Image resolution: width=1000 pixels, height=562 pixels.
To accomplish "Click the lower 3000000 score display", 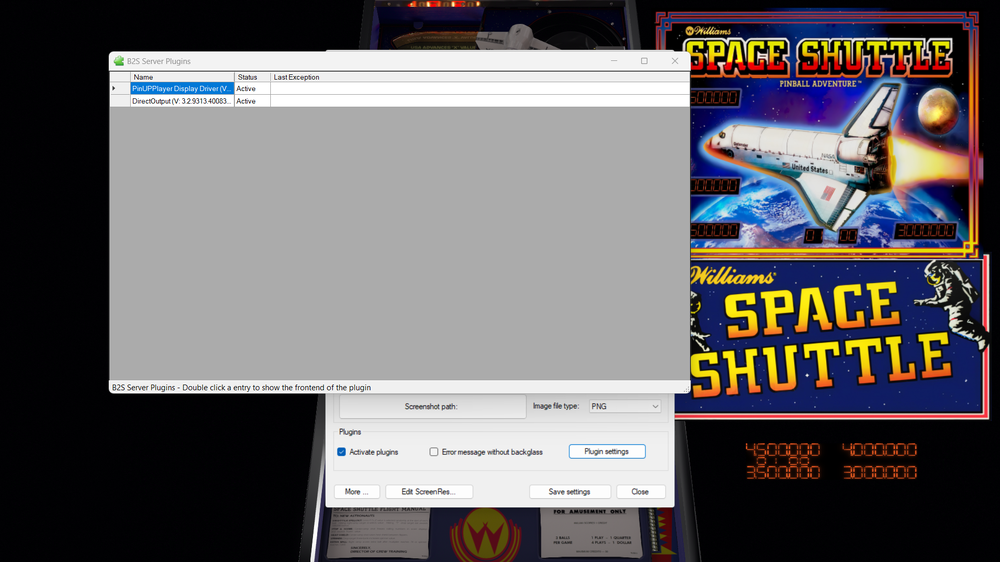I will point(879,473).
